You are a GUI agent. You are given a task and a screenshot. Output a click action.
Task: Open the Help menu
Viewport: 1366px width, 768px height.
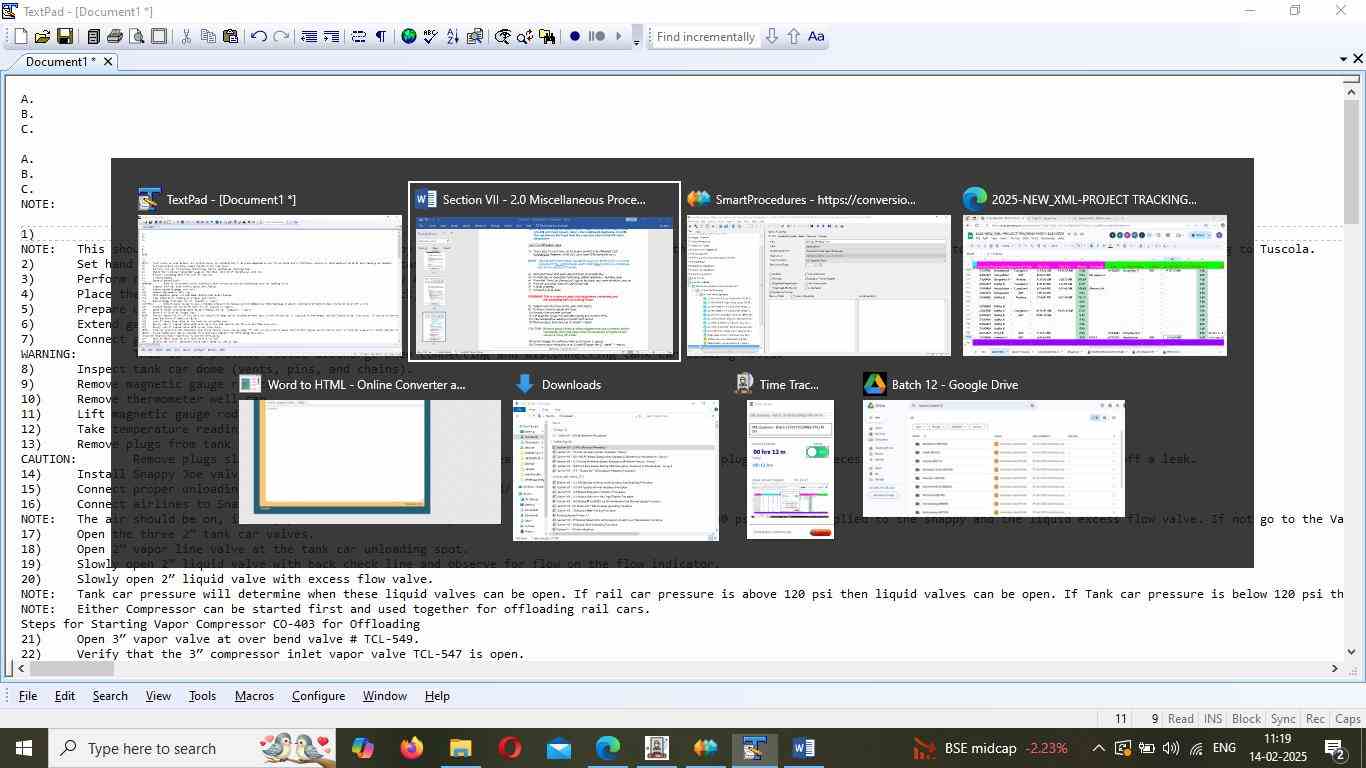(x=437, y=696)
